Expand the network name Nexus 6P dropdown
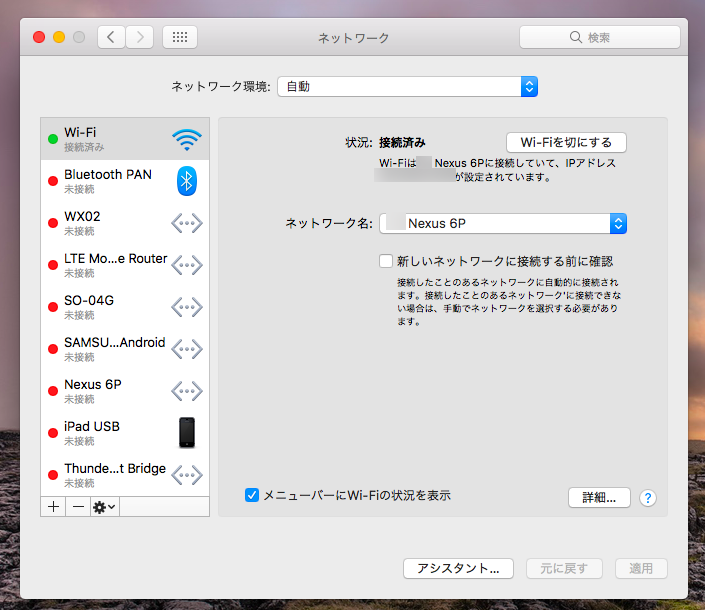705x610 pixels. pyautogui.click(x=503, y=223)
